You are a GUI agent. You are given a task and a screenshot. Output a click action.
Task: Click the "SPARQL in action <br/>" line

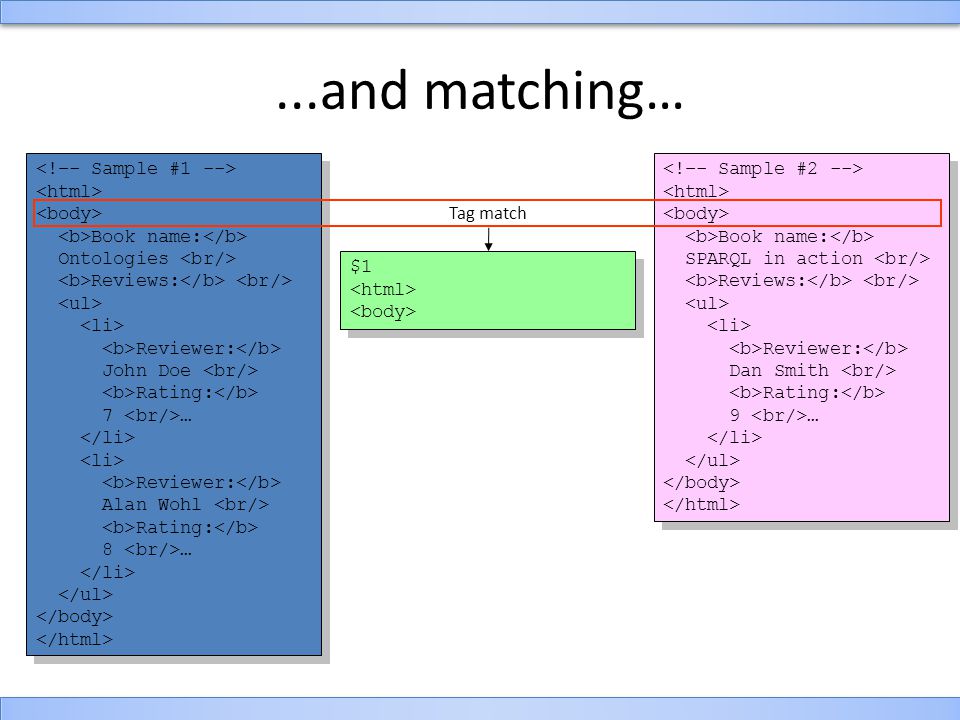pyautogui.click(x=808, y=258)
